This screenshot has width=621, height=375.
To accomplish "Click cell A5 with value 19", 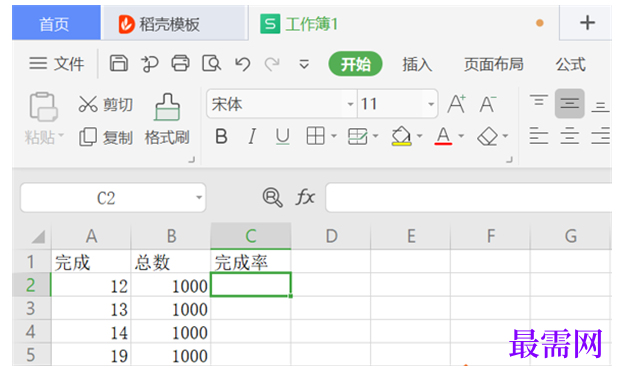I will pyautogui.click(x=91, y=355).
